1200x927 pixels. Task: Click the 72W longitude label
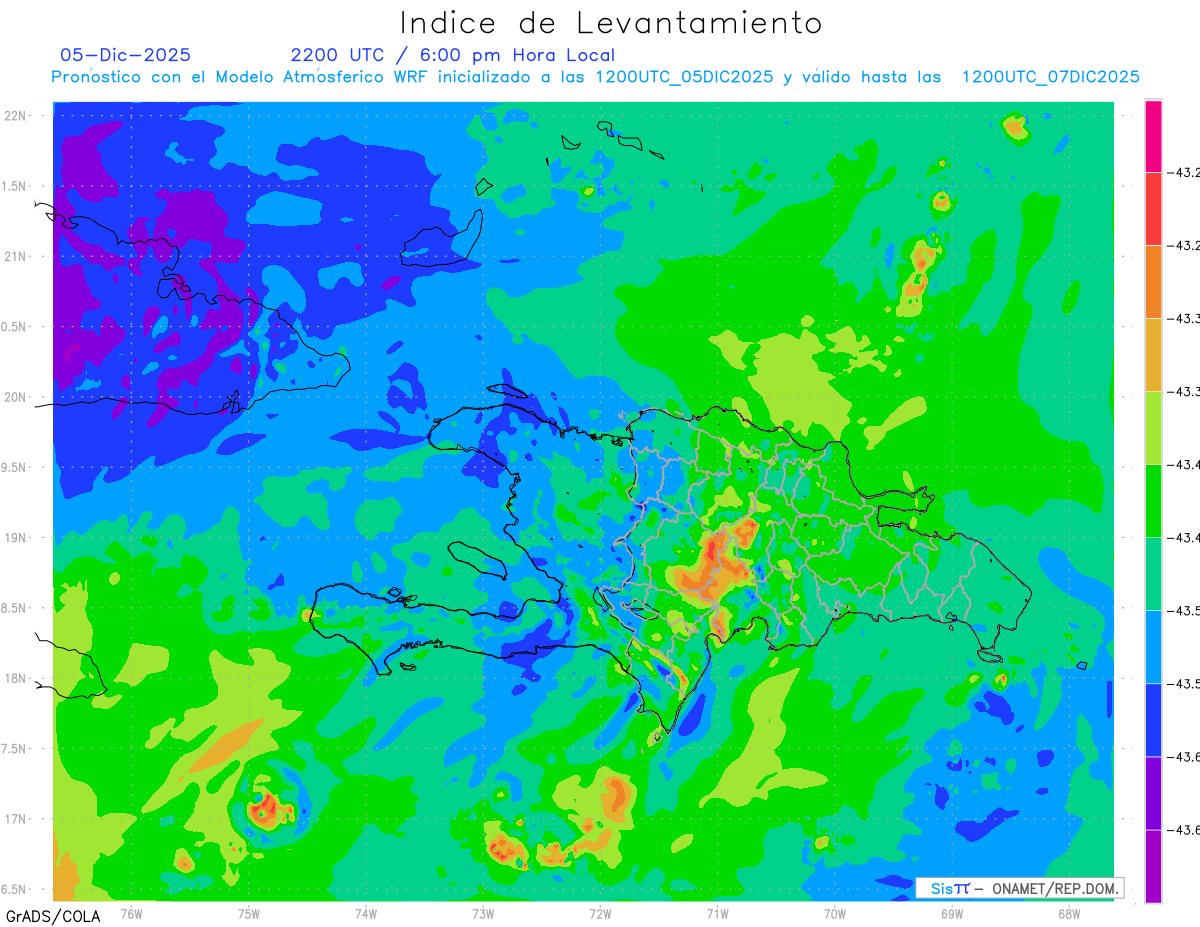click(600, 913)
